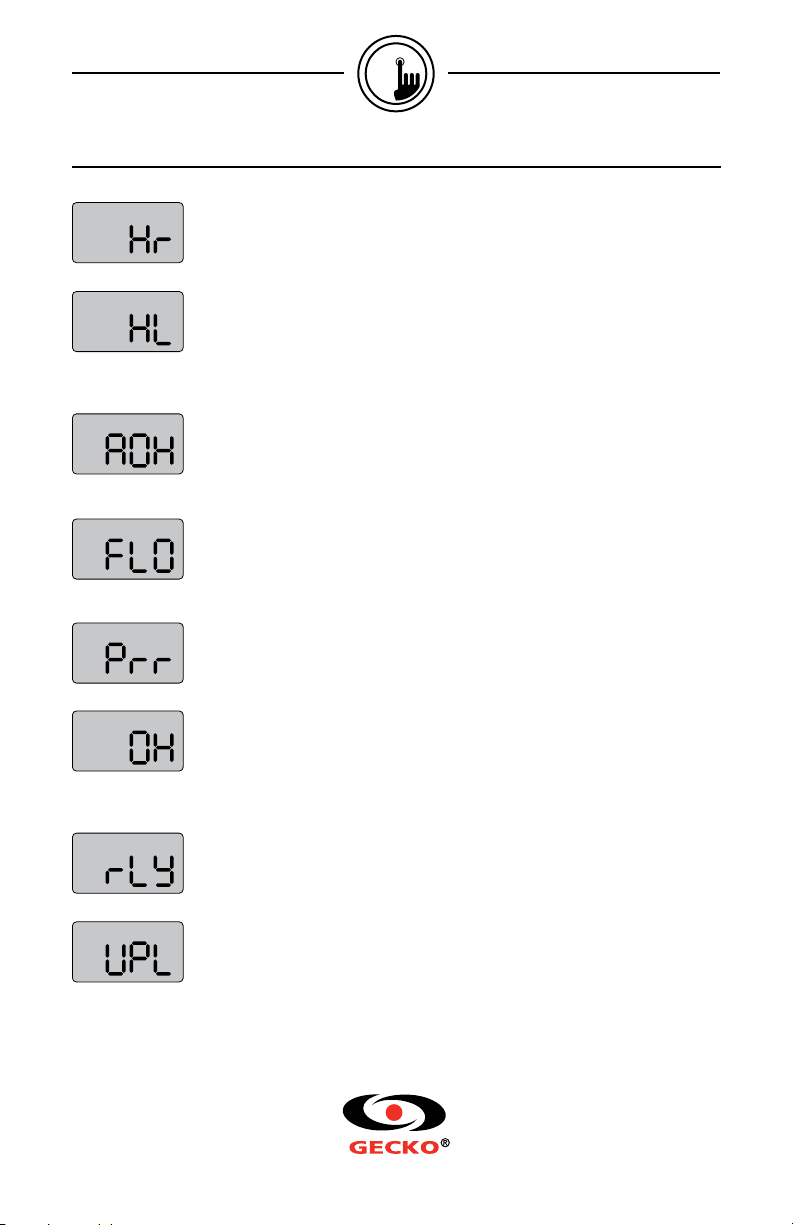Select the UPL error code display
This screenshot has width=793, height=1225.
click(x=128, y=951)
